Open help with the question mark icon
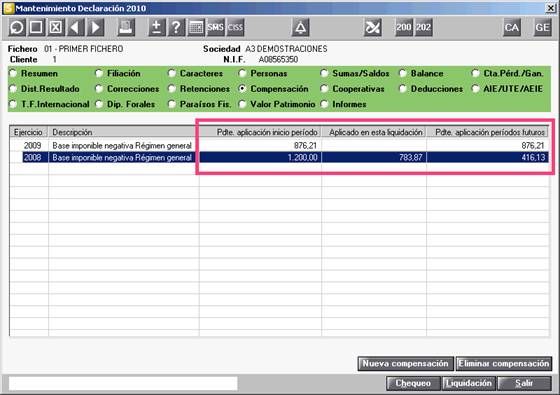560x395 pixels. [176, 28]
